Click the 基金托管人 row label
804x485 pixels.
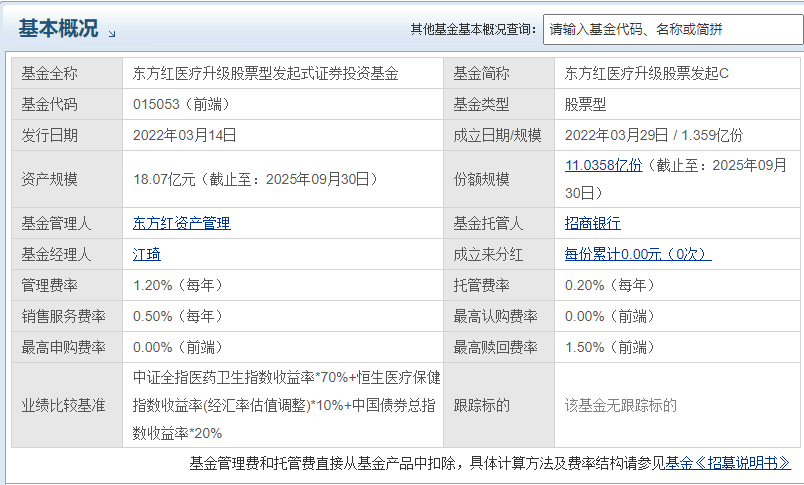pyautogui.click(x=488, y=223)
